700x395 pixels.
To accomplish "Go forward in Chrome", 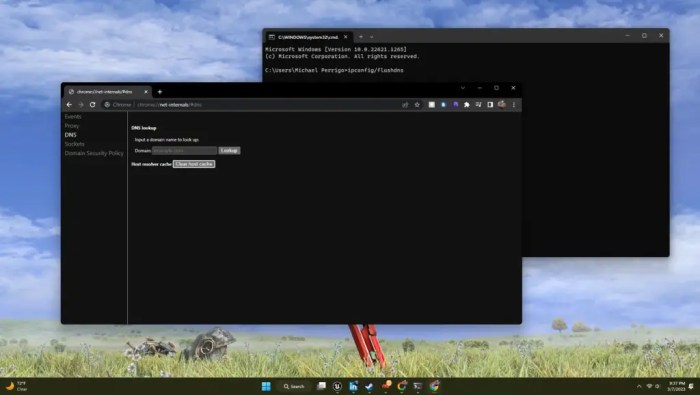I will click(81, 104).
